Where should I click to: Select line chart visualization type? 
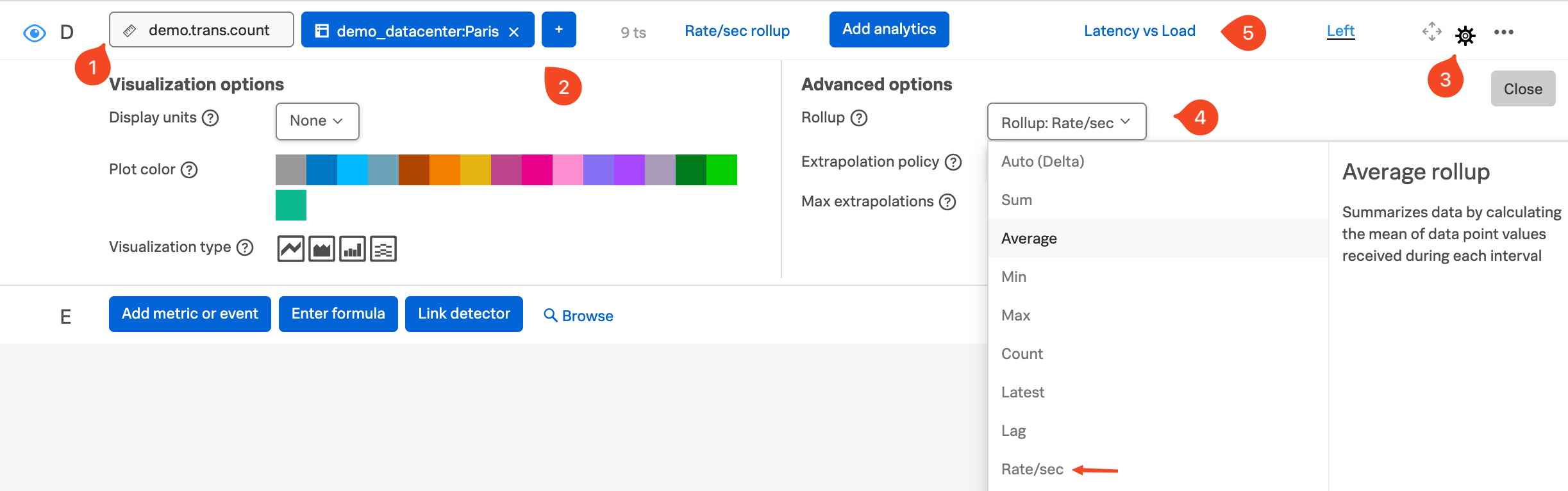290,249
